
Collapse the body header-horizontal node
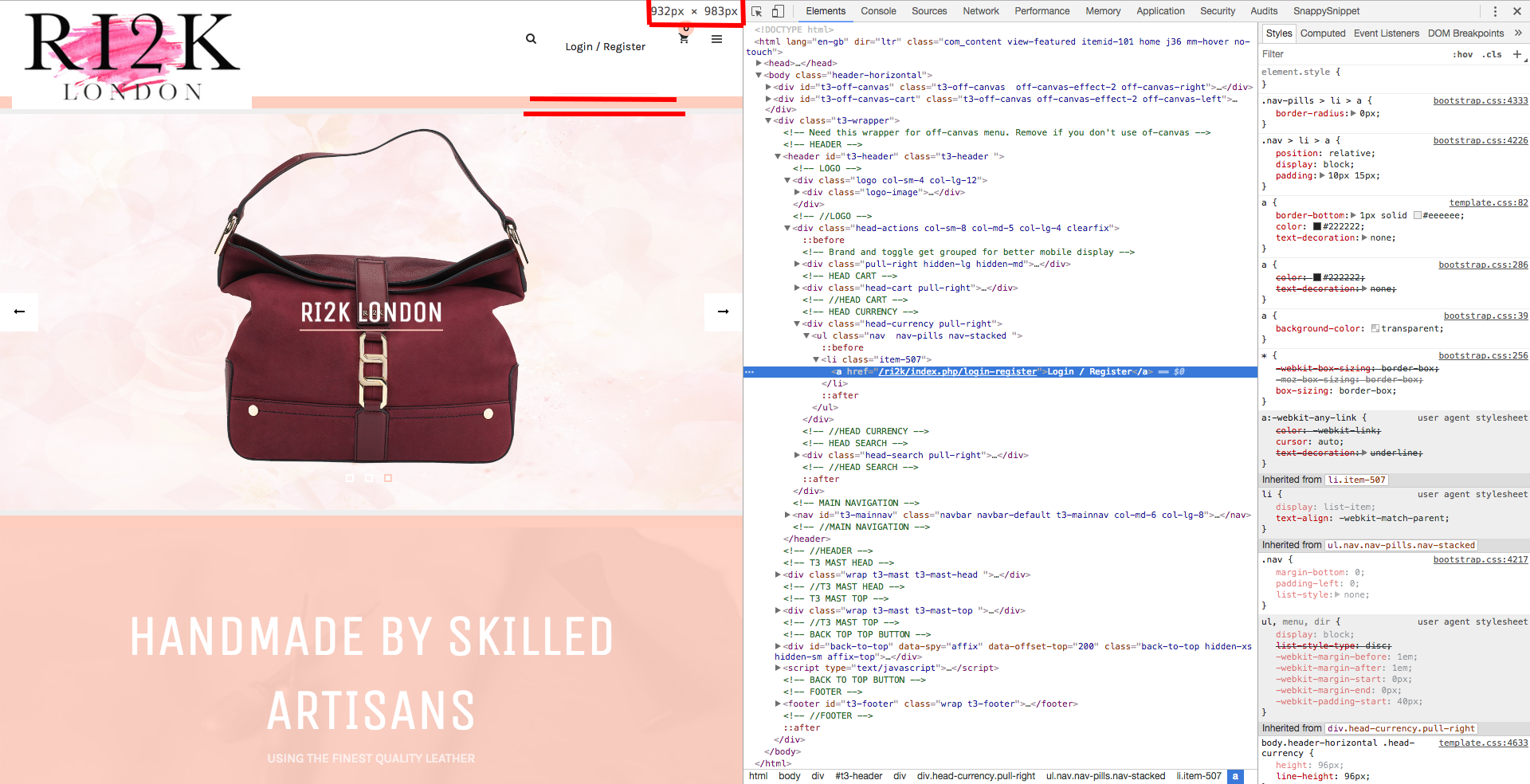point(759,75)
